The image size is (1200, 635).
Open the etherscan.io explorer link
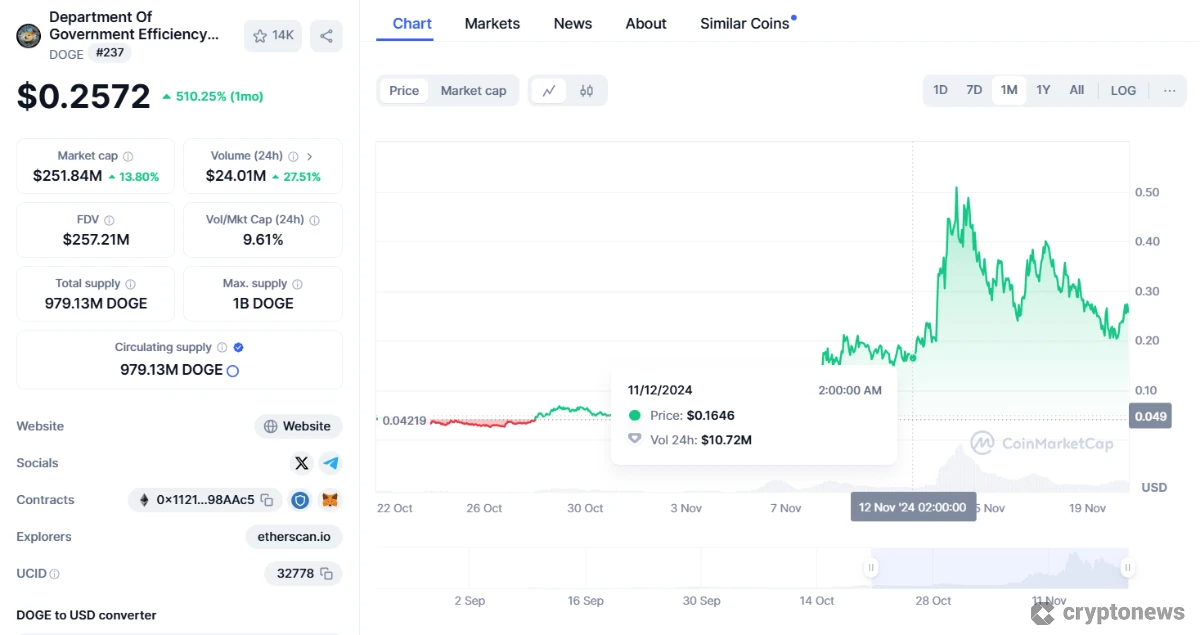point(293,537)
